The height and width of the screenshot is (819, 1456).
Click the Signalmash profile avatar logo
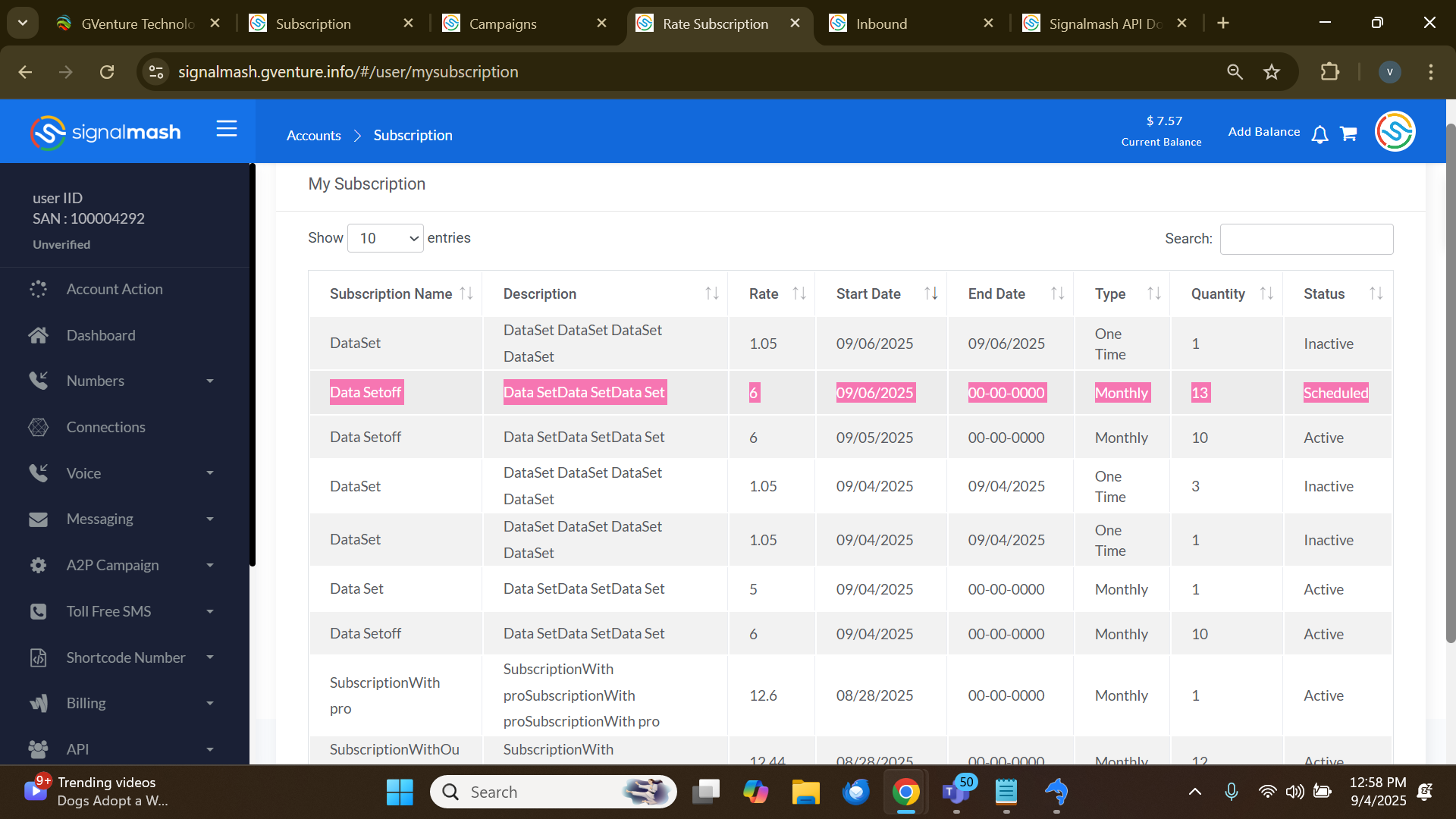[x=1395, y=132]
